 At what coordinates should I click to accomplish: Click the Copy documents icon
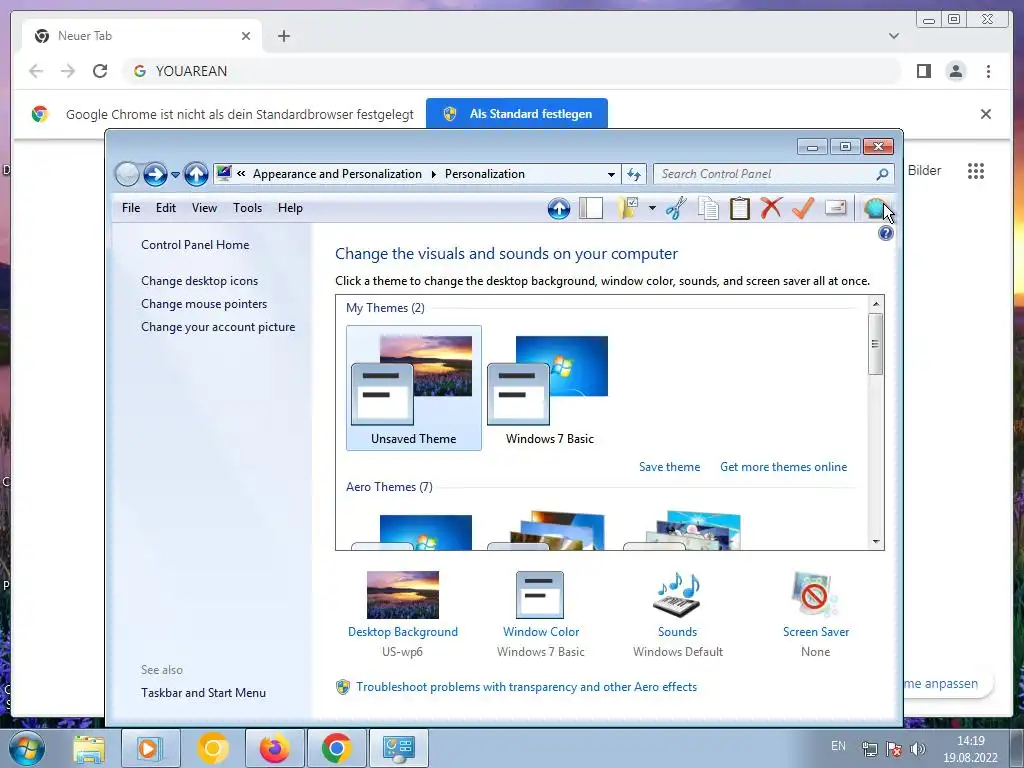[708, 208]
